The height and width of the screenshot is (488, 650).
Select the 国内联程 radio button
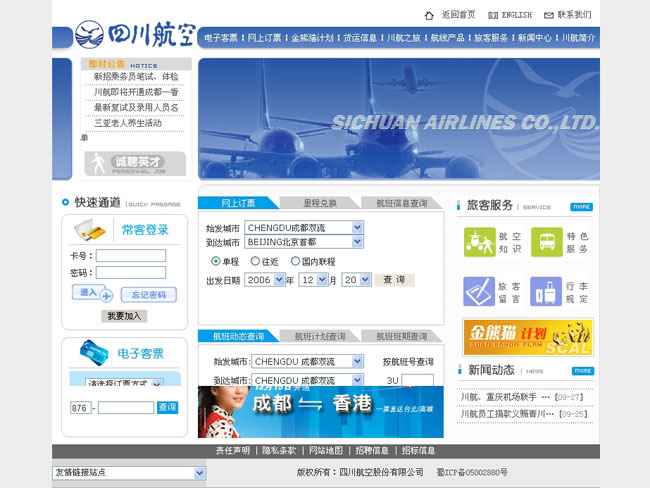point(294,261)
